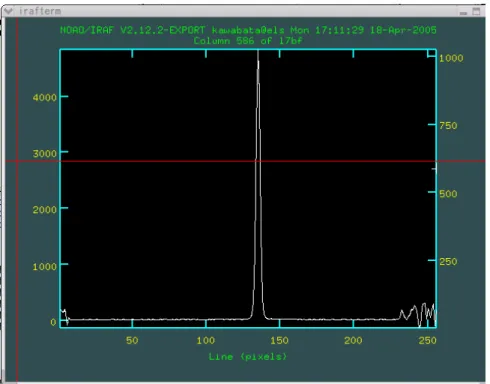Screen dimensions: 490x384
Task: Click the noisy wiggles near pixel 250
Action: [418, 314]
